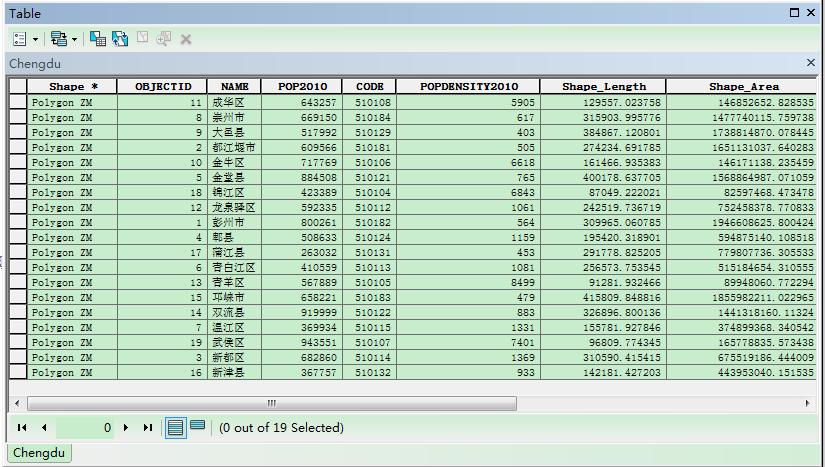Select the row selector for OBJECTID 11
825x467 pixels.
(18, 102)
